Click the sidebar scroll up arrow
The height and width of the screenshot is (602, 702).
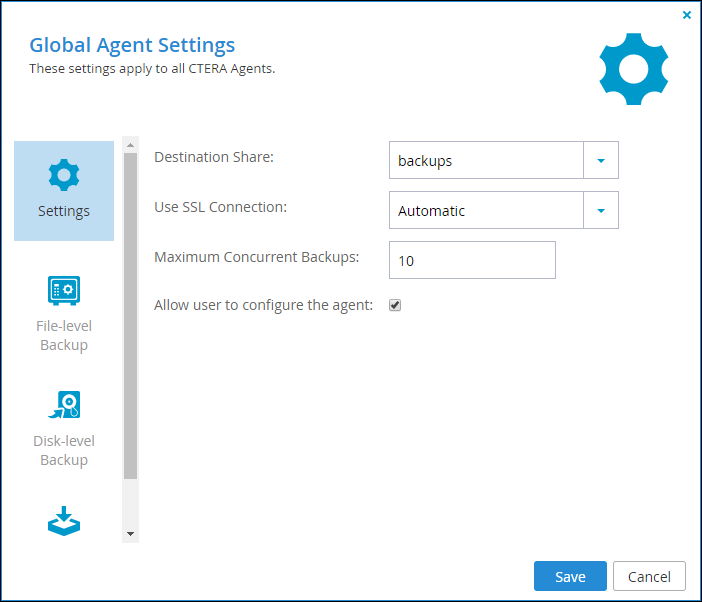tap(130, 145)
